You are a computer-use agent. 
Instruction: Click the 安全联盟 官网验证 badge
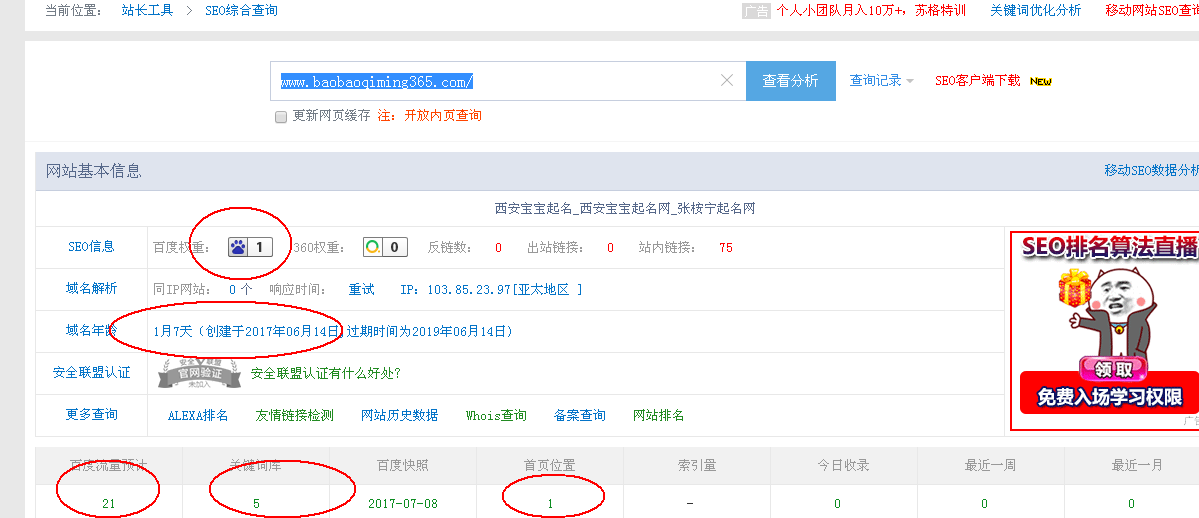[200, 373]
